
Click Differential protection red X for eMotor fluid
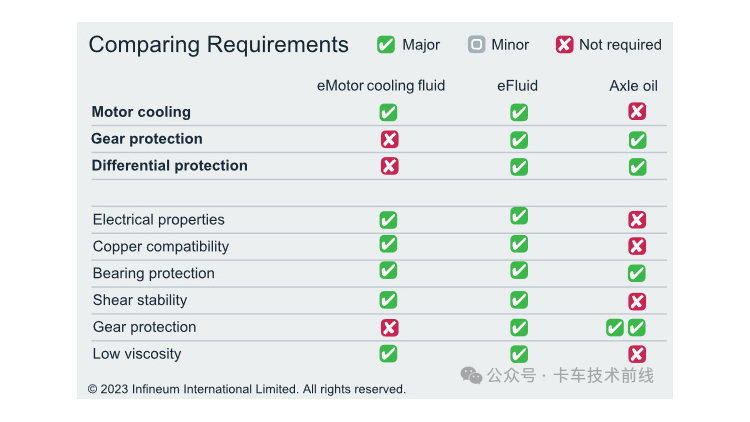[x=389, y=166]
